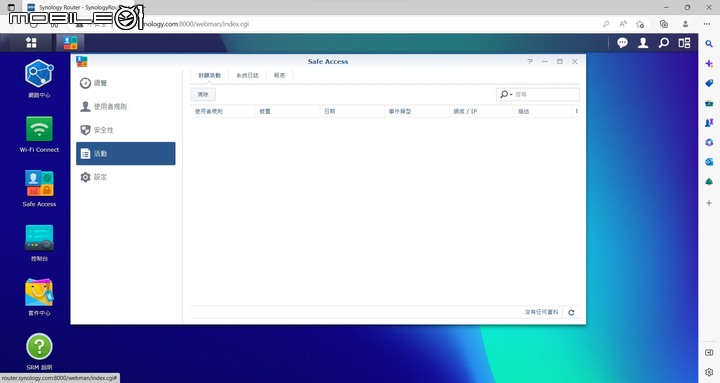This screenshot has height=383, width=720.
Task: Sort by the 描述 column header
Action: (543, 111)
